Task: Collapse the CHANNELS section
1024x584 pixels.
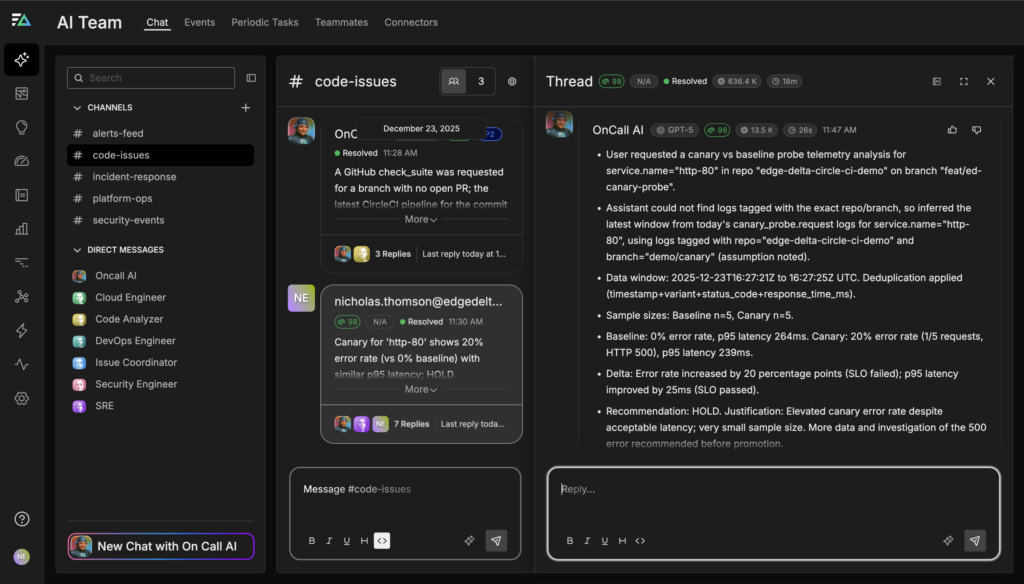Action: pos(78,108)
